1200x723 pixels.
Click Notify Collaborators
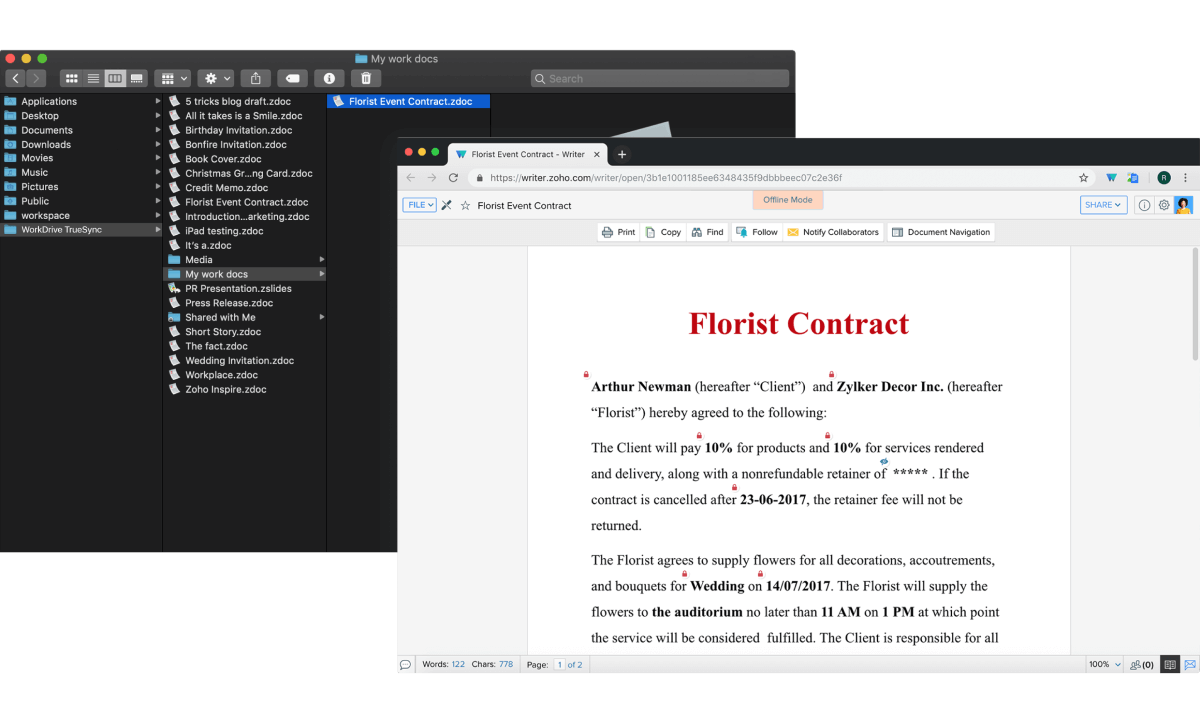pos(833,232)
